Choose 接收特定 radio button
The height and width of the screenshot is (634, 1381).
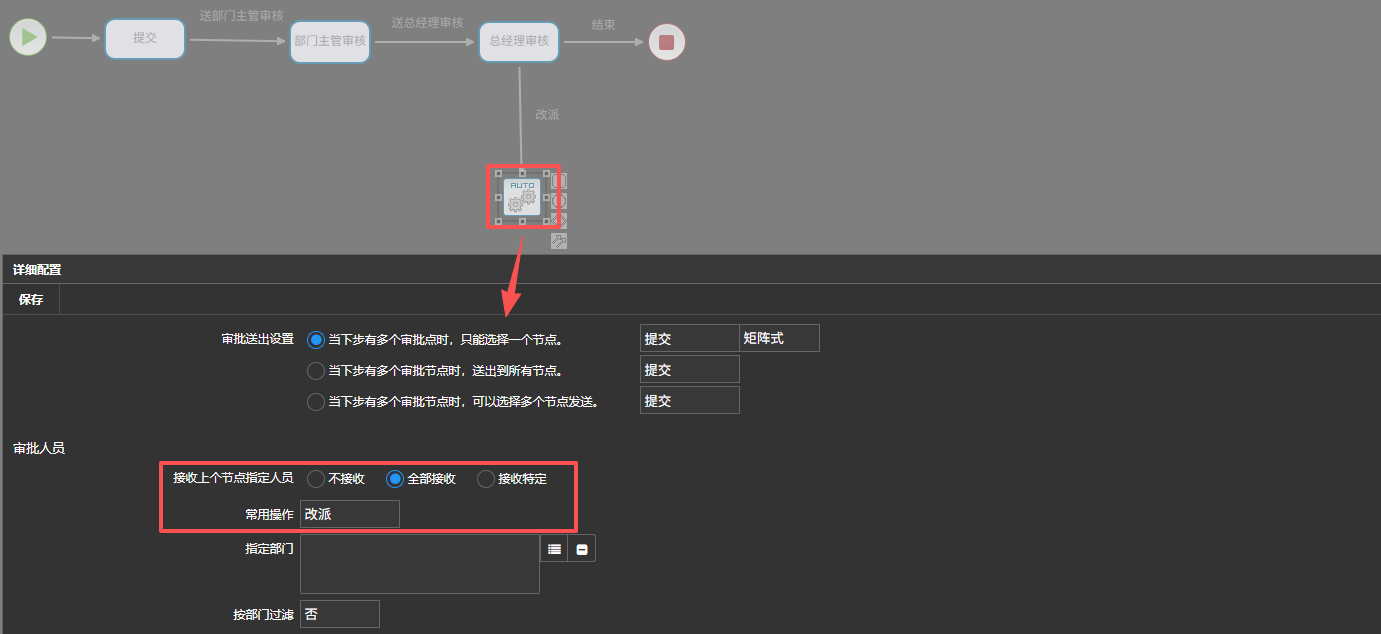click(x=486, y=479)
